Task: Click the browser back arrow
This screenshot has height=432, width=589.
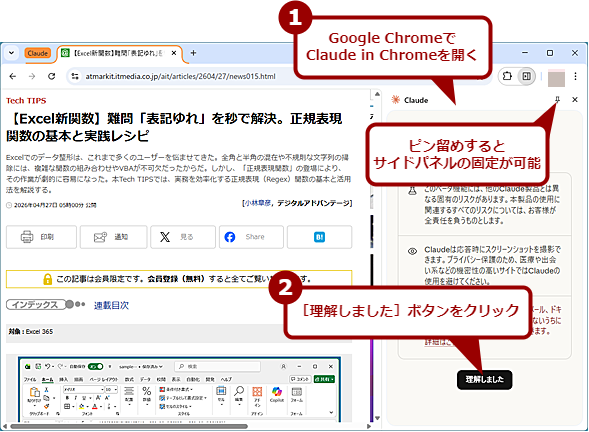Action: (x=13, y=76)
